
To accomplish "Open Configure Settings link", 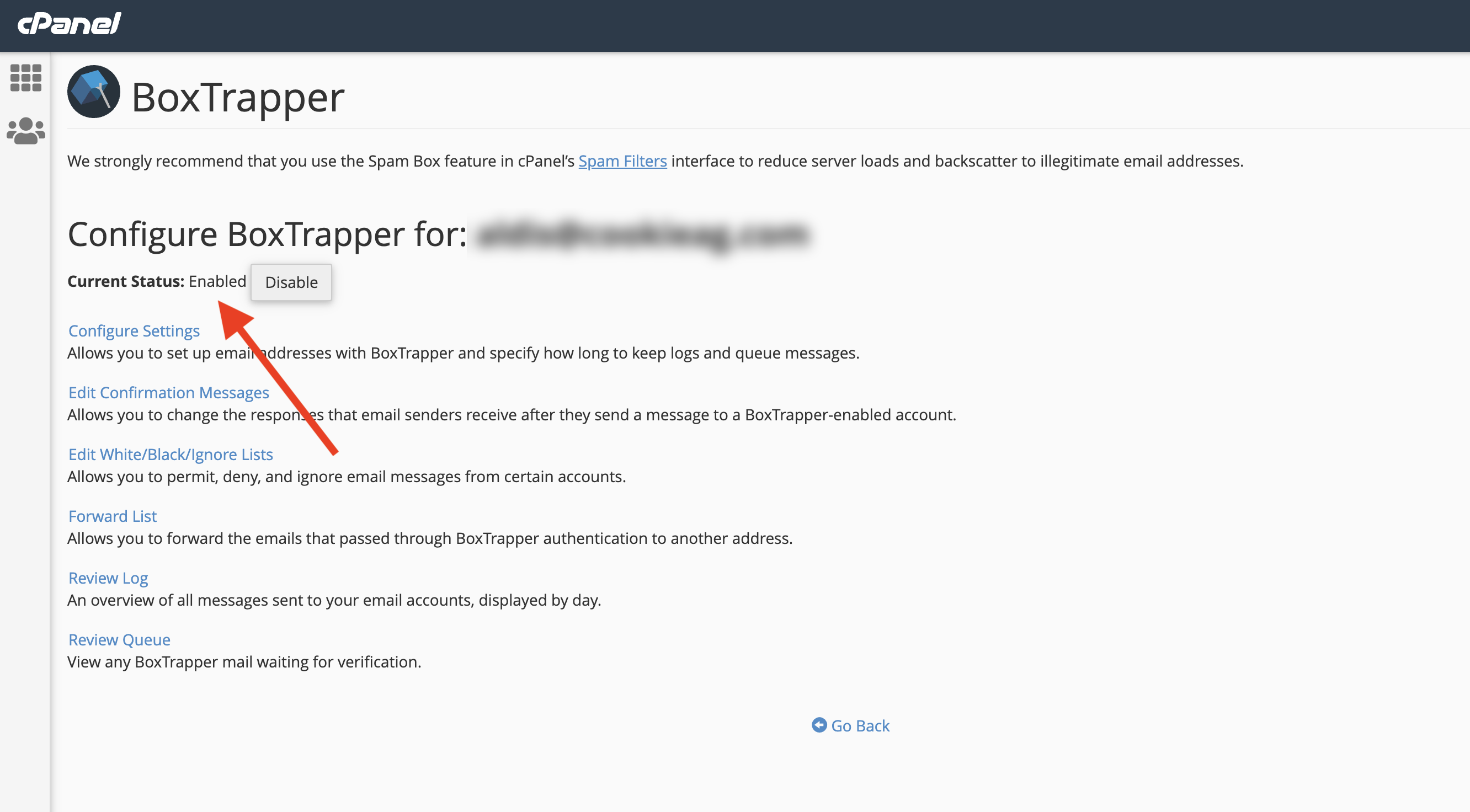I will coord(134,330).
